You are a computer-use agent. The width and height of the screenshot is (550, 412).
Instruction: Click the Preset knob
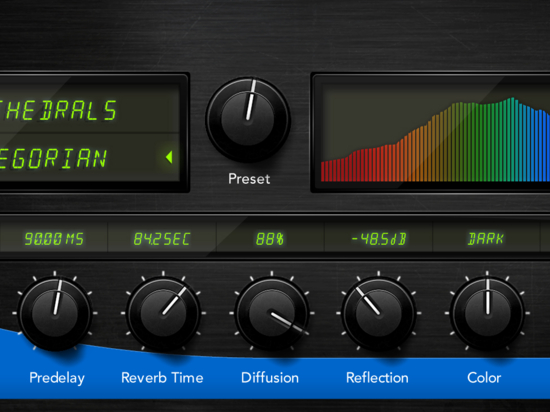[x=248, y=119]
